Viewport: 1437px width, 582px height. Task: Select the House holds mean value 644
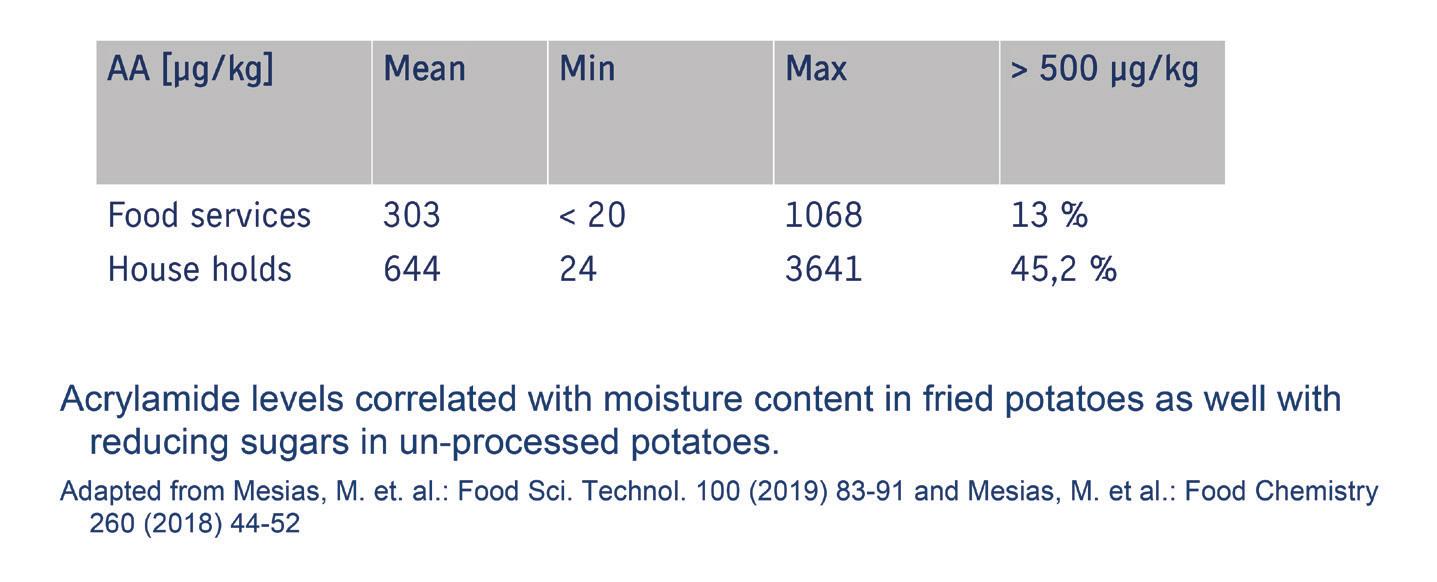pyautogui.click(x=411, y=270)
